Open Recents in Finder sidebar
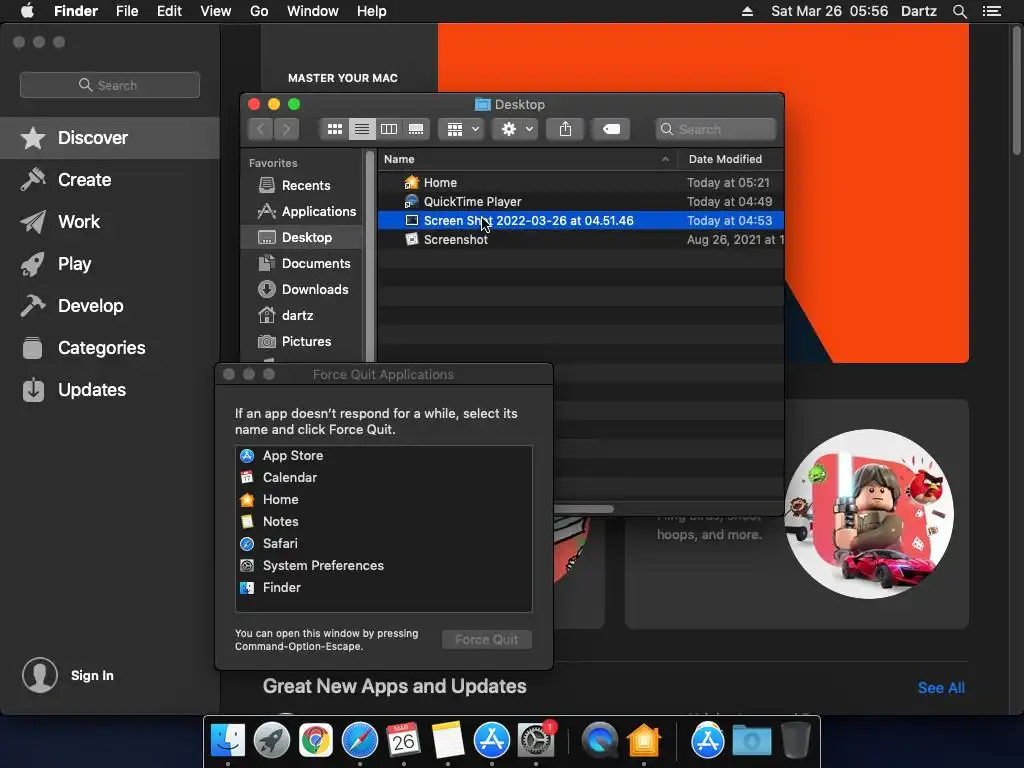Screen dimensions: 1024x768 (x=301, y=185)
